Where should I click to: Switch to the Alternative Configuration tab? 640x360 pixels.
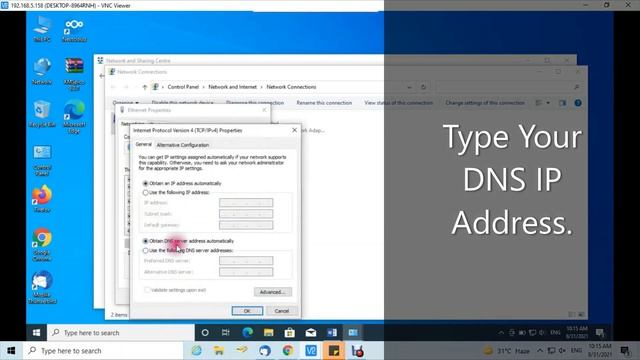point(183,145)
